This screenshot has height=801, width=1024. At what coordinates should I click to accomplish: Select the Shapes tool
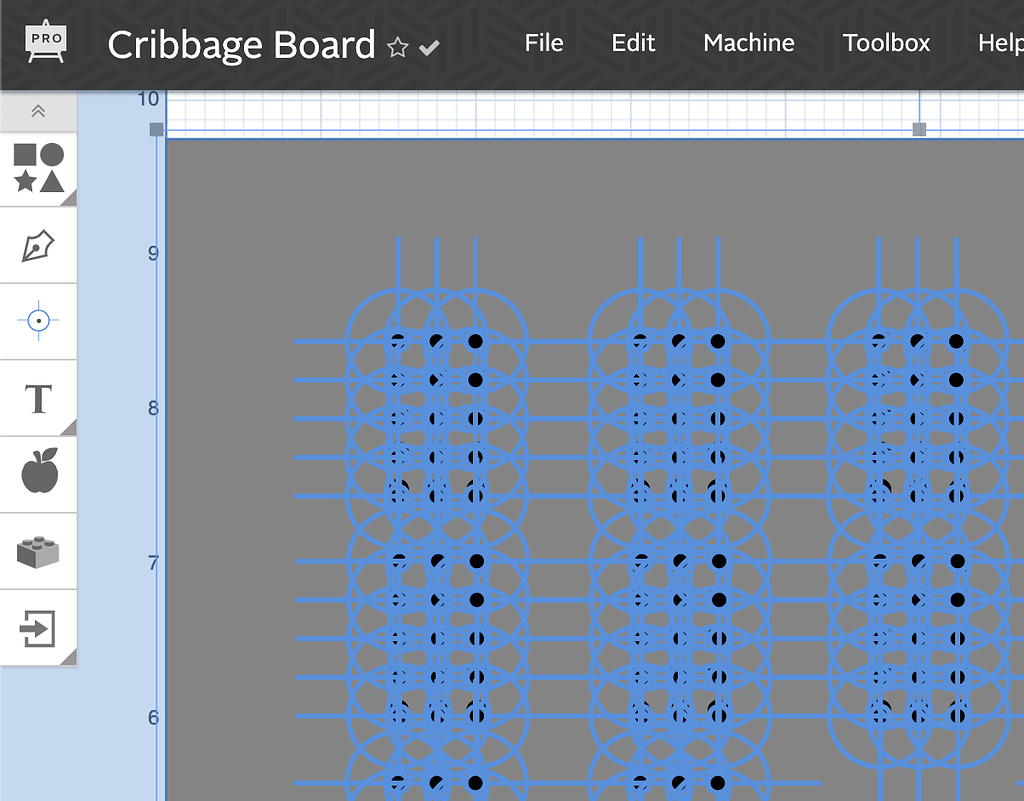(x=38, y=167)
